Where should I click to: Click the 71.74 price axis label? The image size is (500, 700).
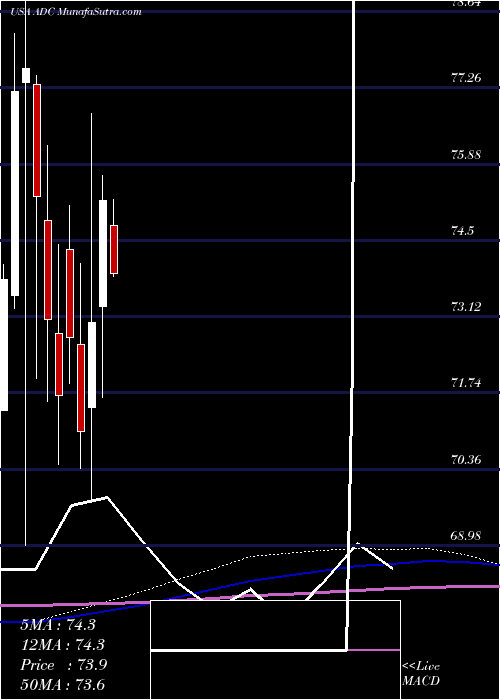click(467, 383)
